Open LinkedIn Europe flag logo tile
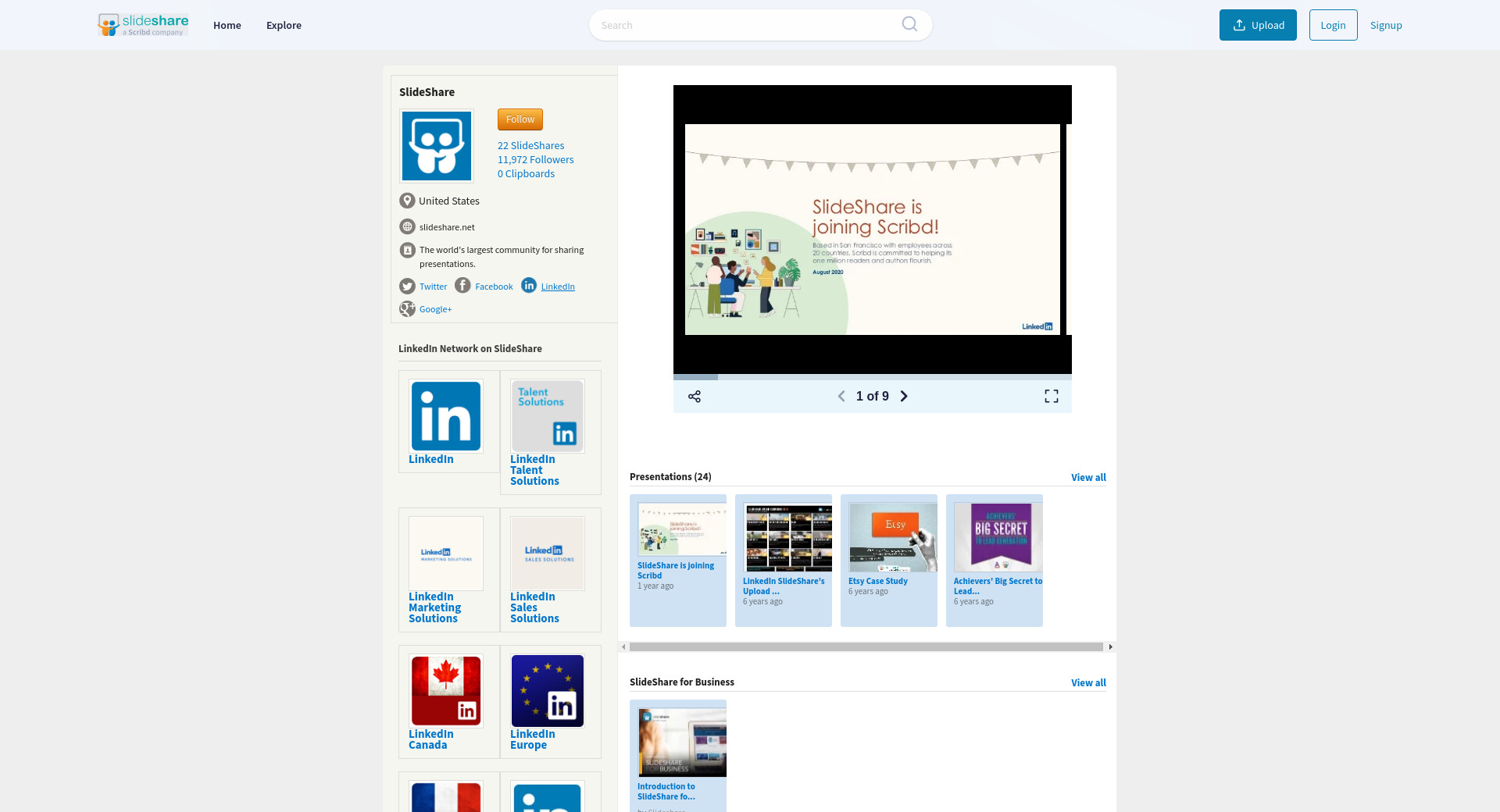This screenshot has height=812, width=1500. pyautogui.click(x=548, y=691)
